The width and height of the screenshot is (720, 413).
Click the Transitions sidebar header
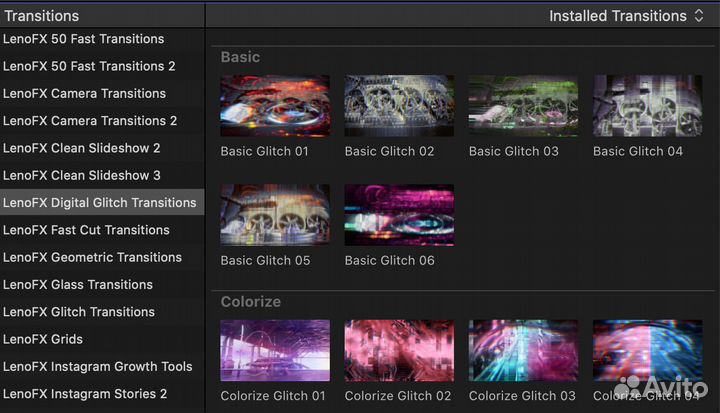pyautogui.click(x=42, y=16)
